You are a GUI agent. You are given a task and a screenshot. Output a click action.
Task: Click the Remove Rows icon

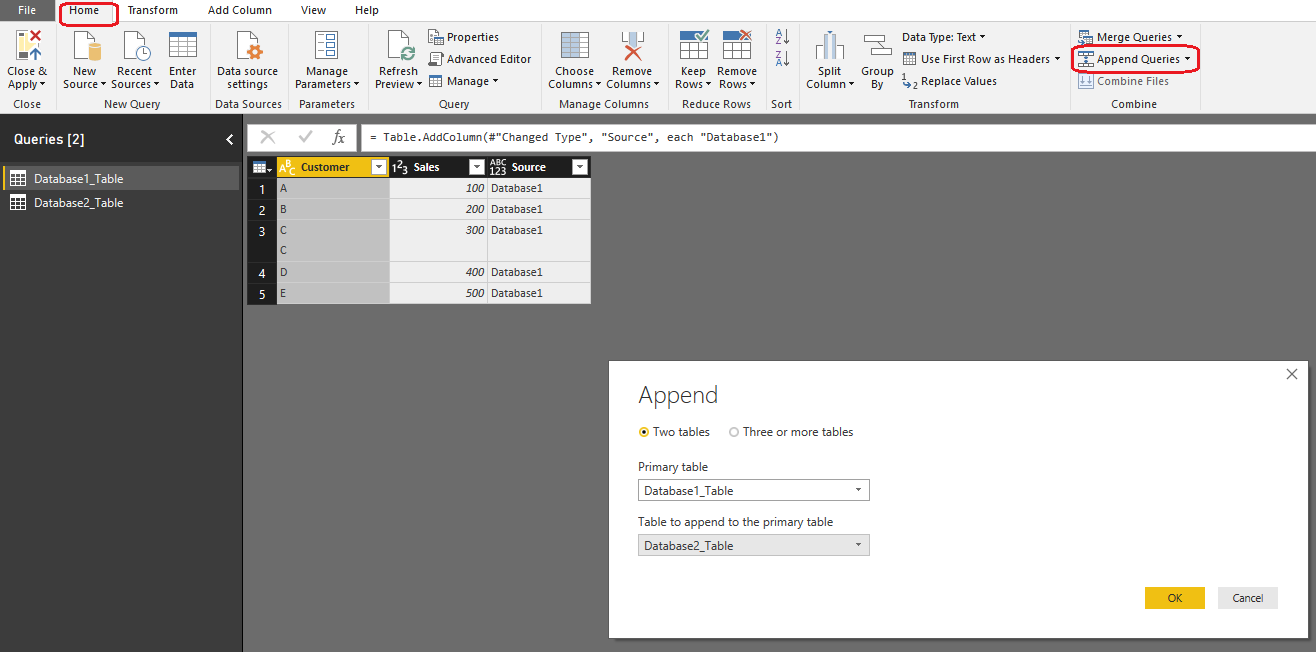tap(737, 46)
